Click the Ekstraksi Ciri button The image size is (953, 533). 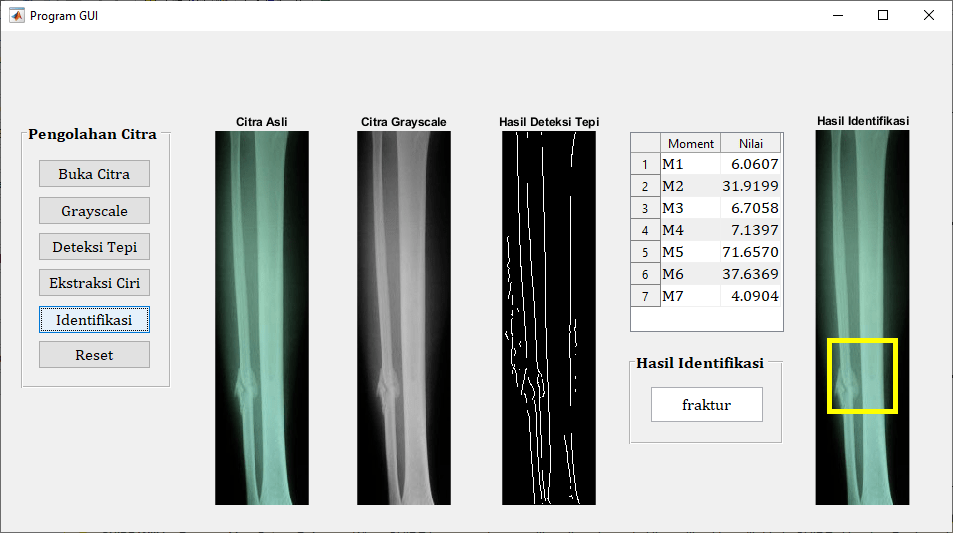[94, 282]
